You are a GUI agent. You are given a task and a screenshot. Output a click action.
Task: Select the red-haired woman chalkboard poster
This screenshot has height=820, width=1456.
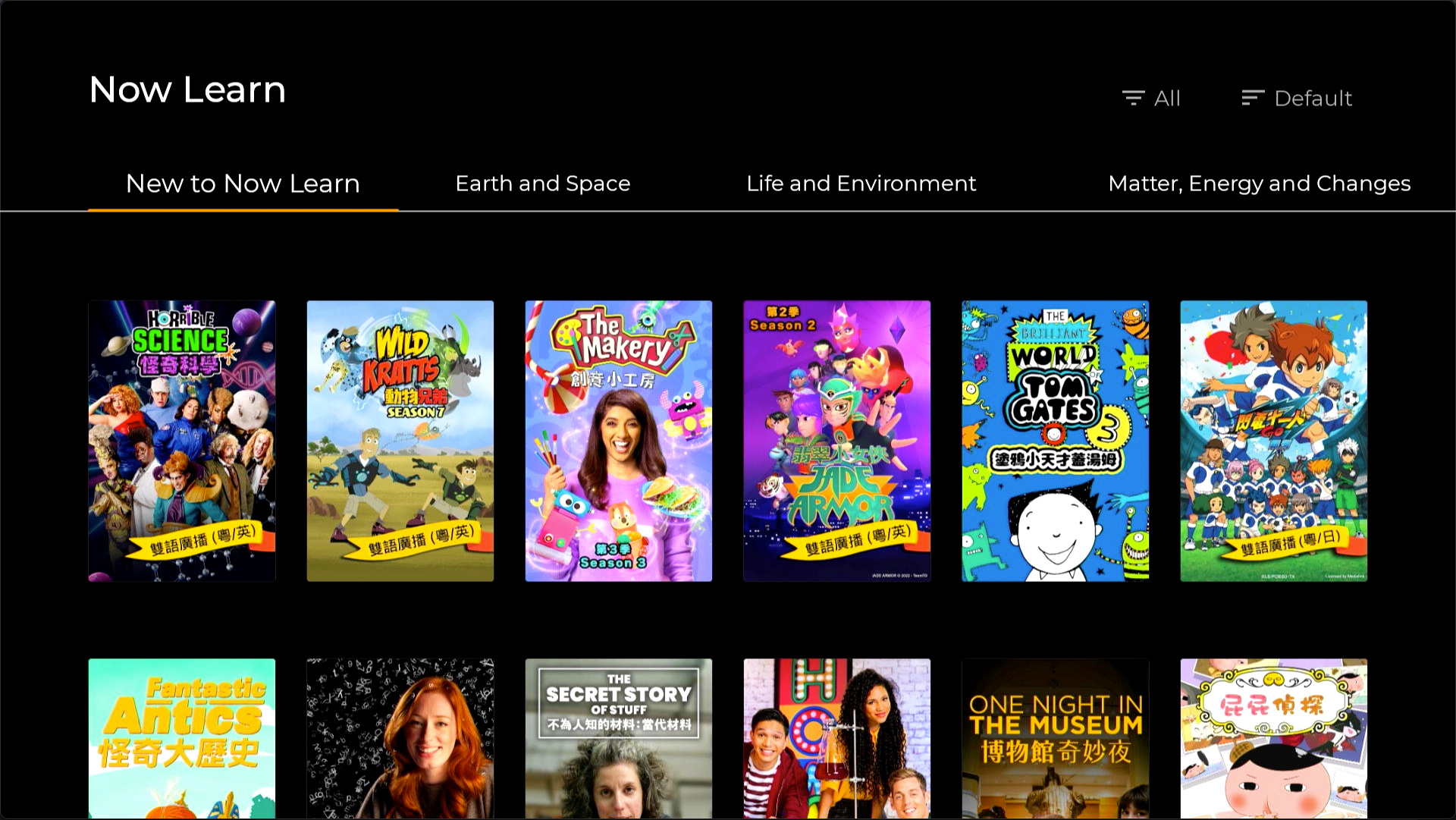[400, 738]
